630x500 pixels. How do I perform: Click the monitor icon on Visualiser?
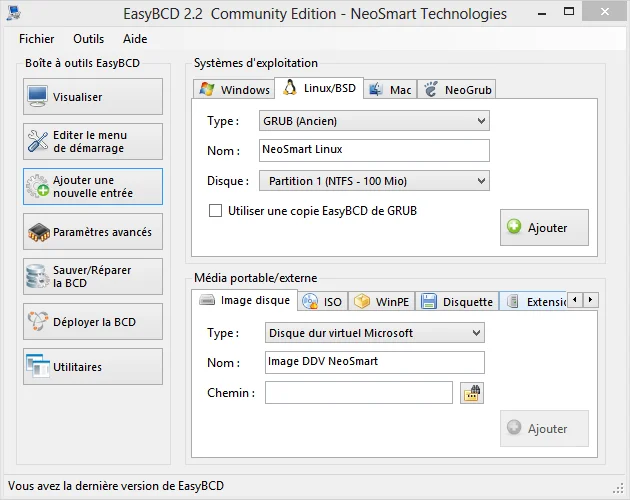coord(38,96)
